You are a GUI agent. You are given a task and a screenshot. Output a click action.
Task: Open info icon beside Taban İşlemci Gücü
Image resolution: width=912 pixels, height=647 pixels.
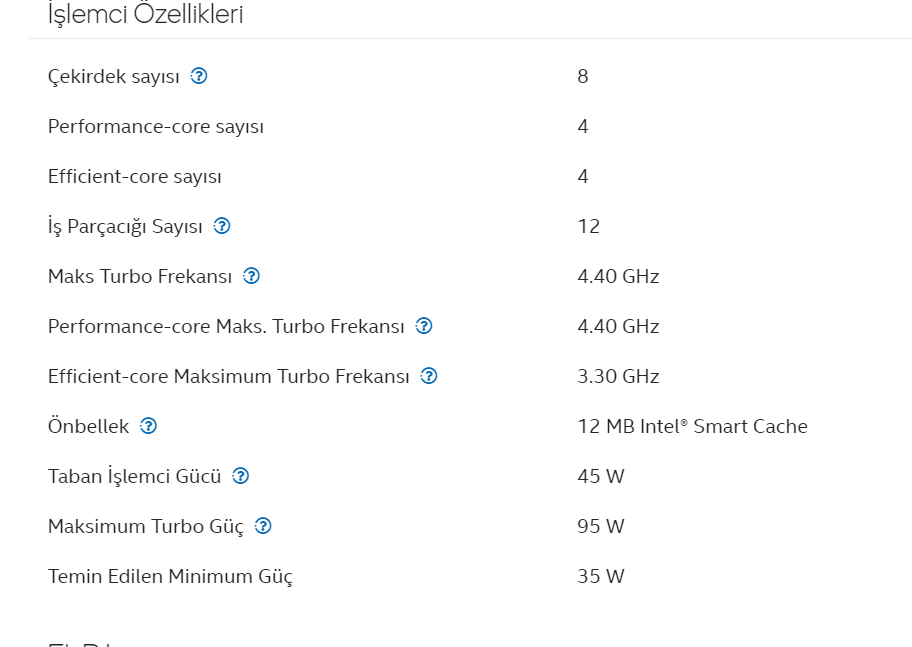click(x=240, y=476)
